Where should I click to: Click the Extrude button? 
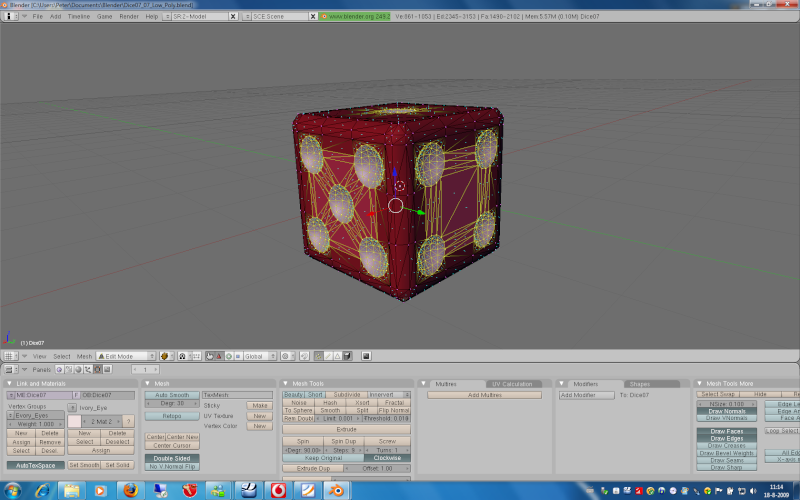tap(346, 430)
